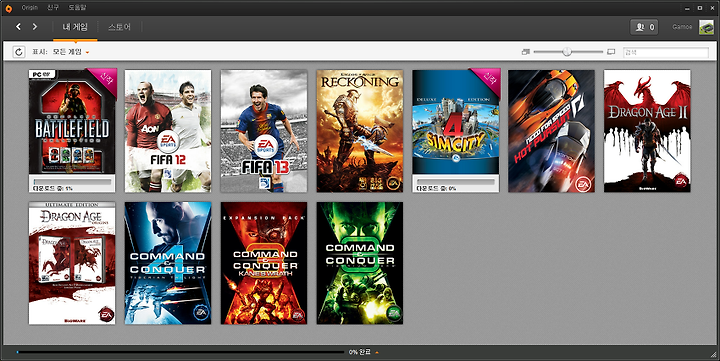The height and width of the screenshot is (361, 720).
Task: Select the Command & Conquer 4 tile
Action: (x=168, y=263)
